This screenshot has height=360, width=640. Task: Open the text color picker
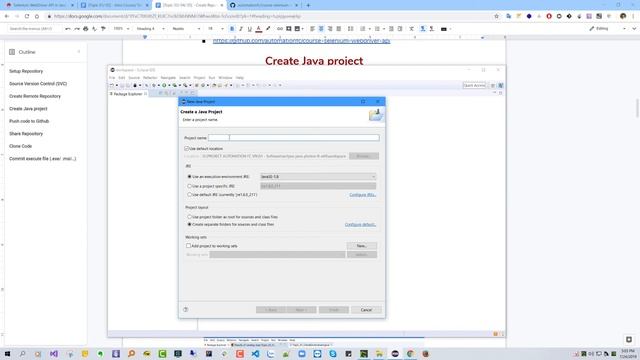click(x=258, y=29)
